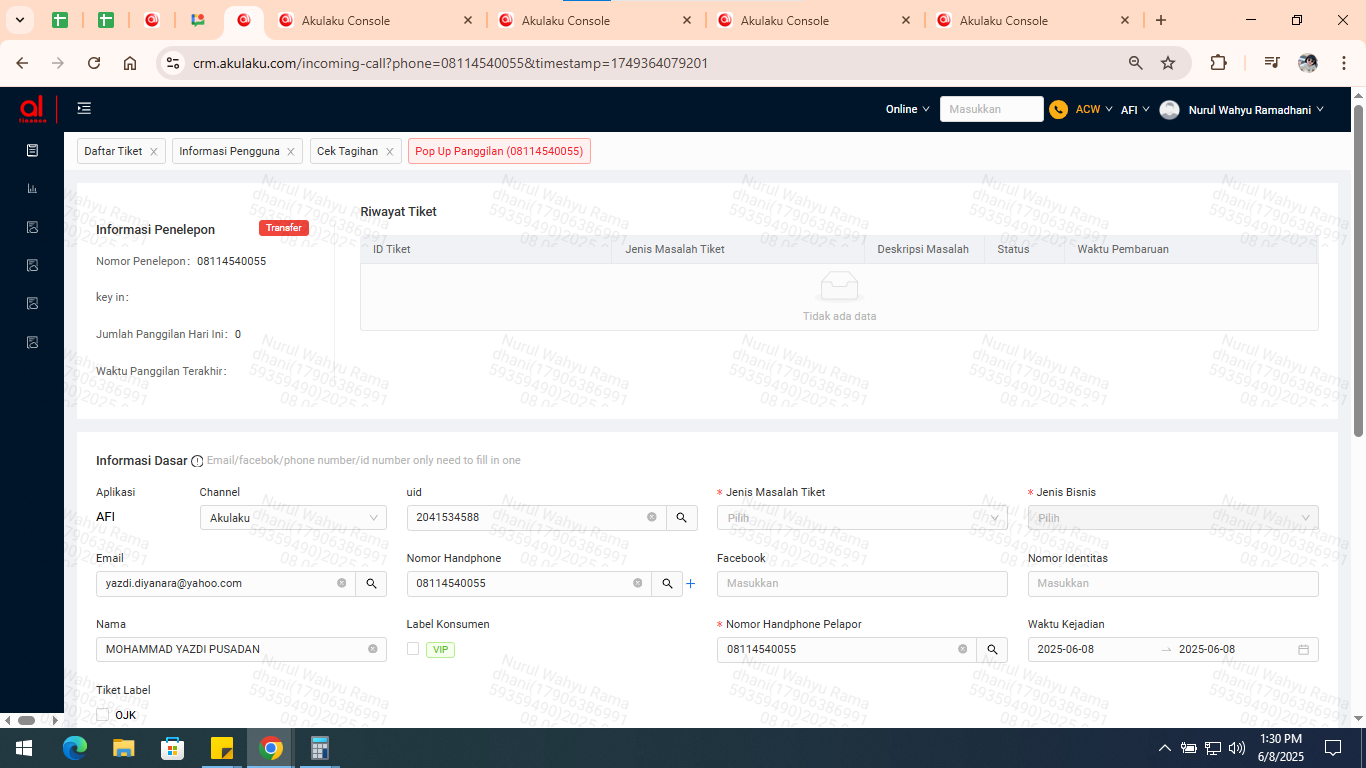Click the Nomor Identitas input field
The image size is (1366, 768).
(1173, 583)
